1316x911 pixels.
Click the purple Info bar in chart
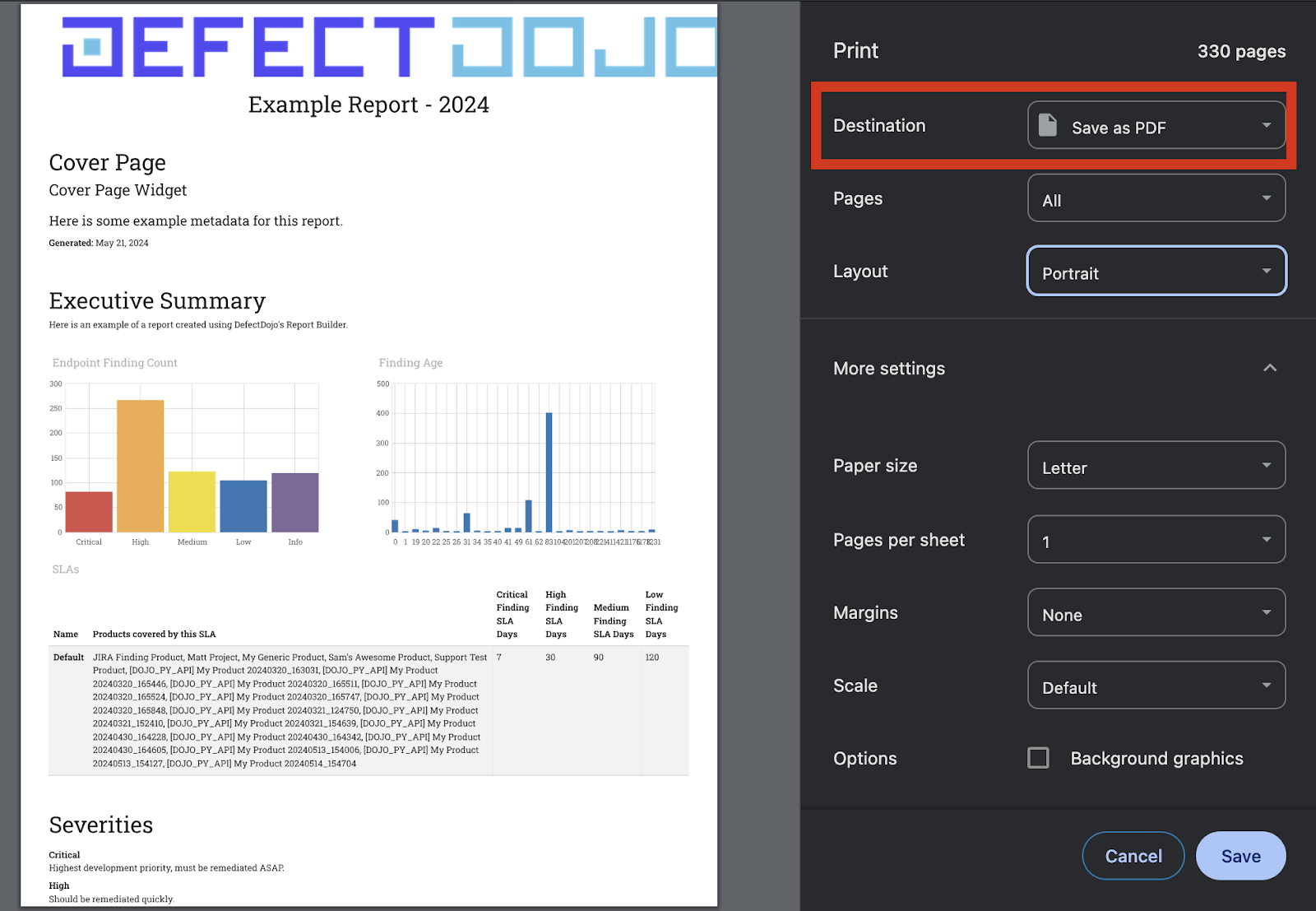pos(294,503)
